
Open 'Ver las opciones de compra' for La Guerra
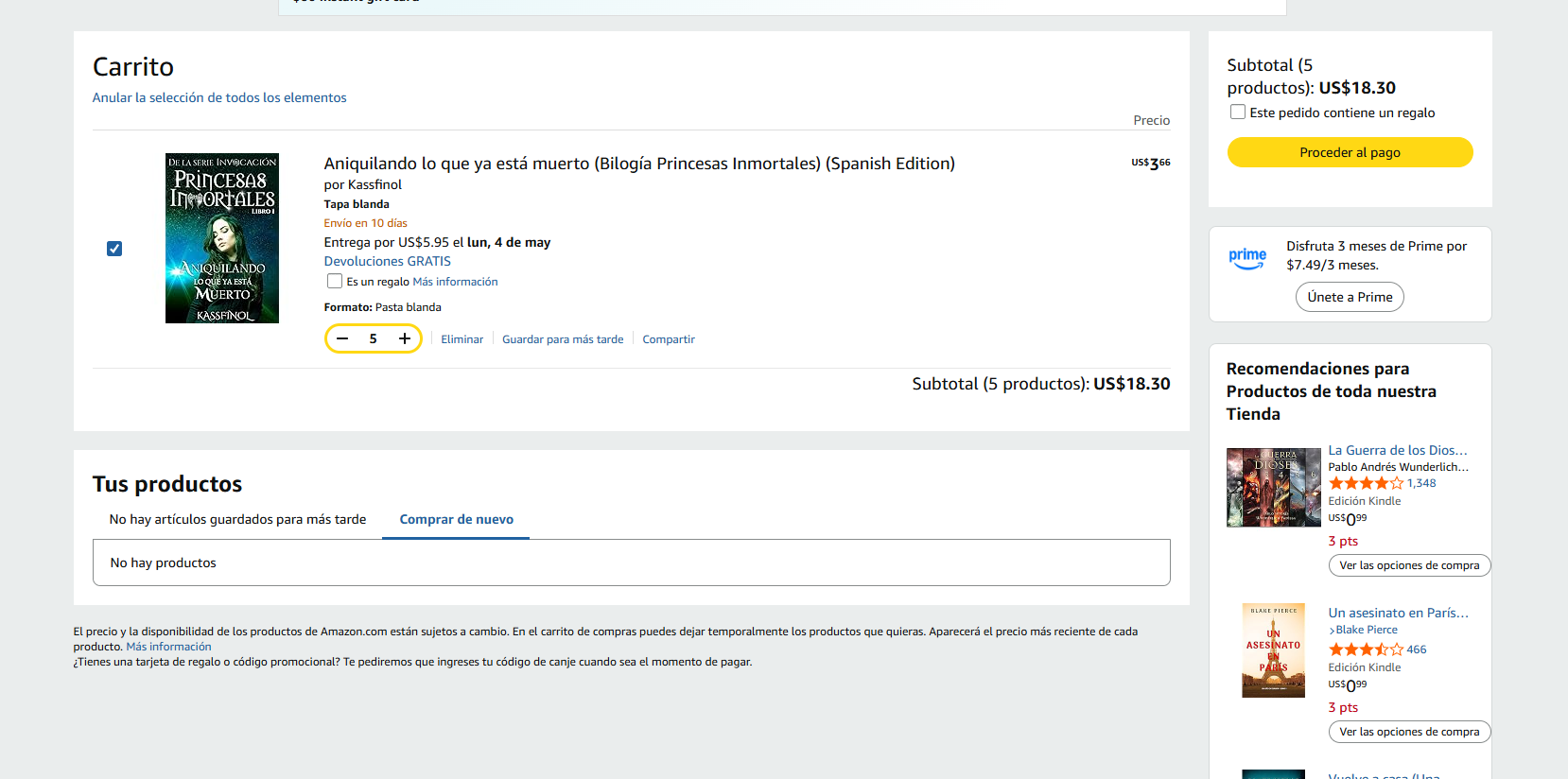1409,565
